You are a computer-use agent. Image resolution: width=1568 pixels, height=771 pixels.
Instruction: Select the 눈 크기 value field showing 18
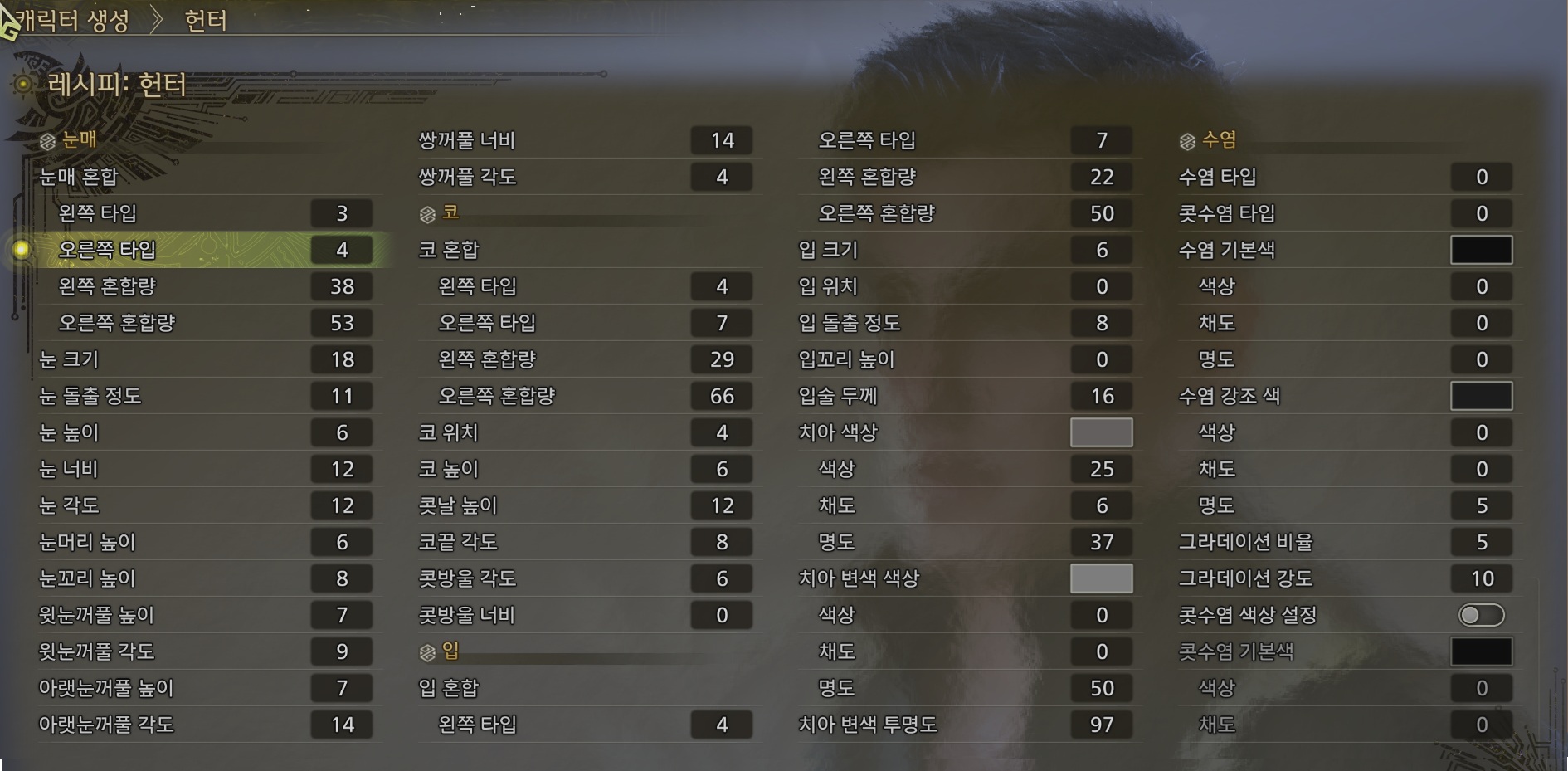click(x=342, y=359)
